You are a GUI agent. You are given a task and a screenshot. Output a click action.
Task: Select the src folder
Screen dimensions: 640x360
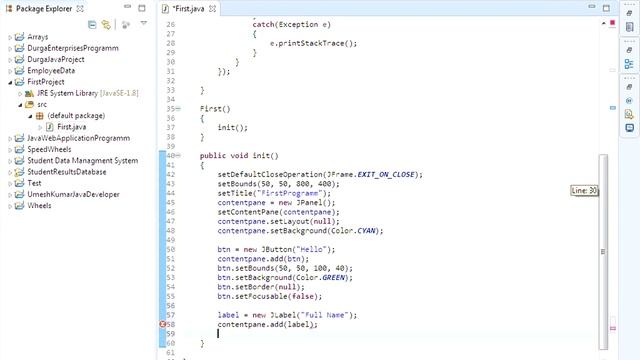[x=42, y=104]
